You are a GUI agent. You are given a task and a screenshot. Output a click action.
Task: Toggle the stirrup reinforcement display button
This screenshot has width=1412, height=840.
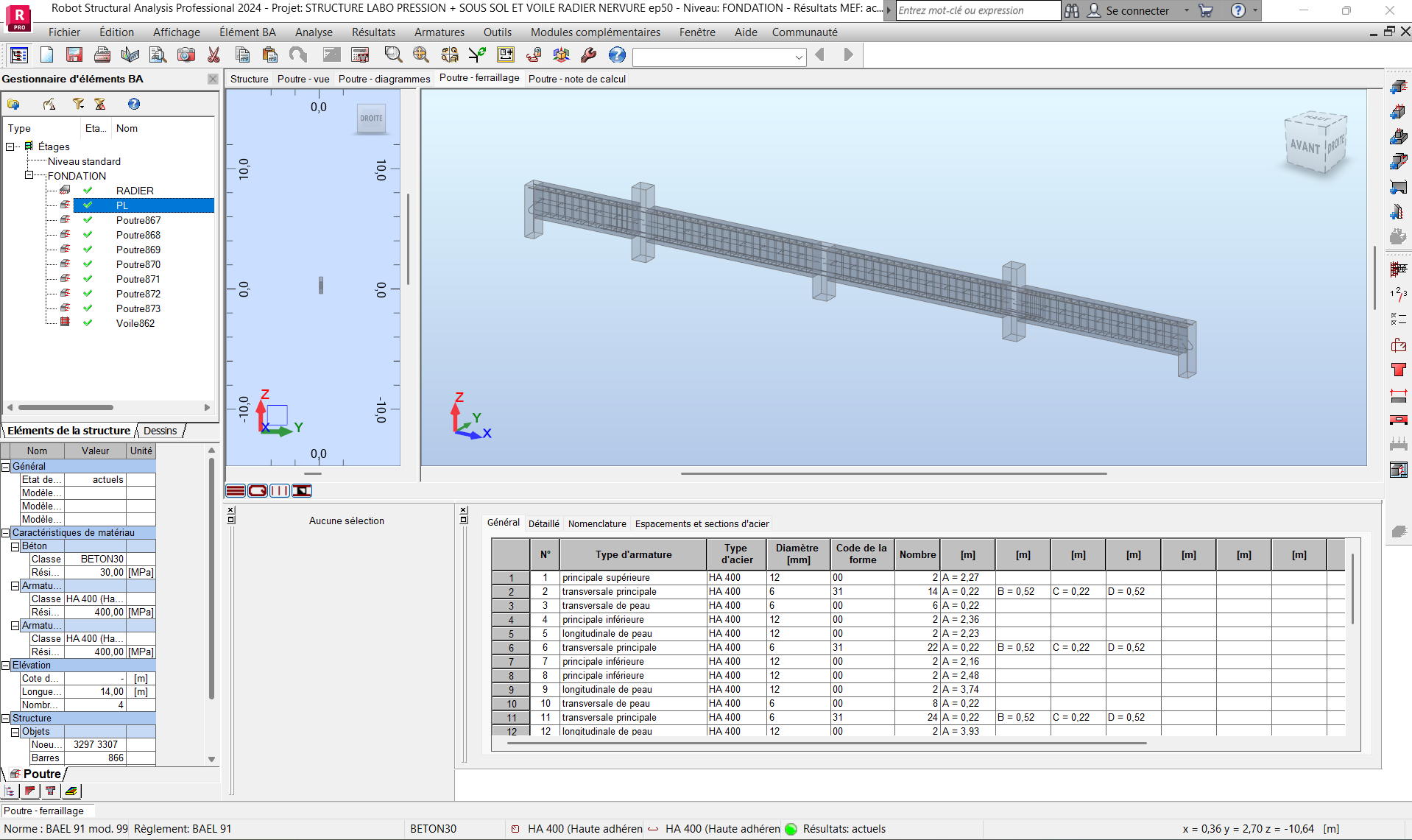pos(258,491)
